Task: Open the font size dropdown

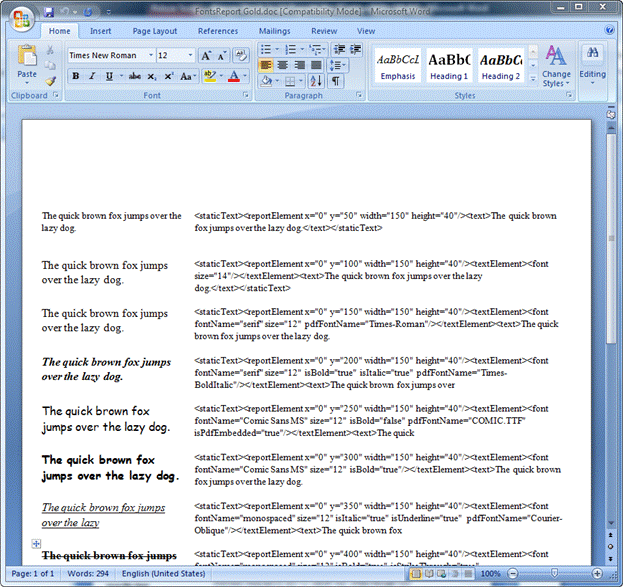Action: [x=190, y=55]
